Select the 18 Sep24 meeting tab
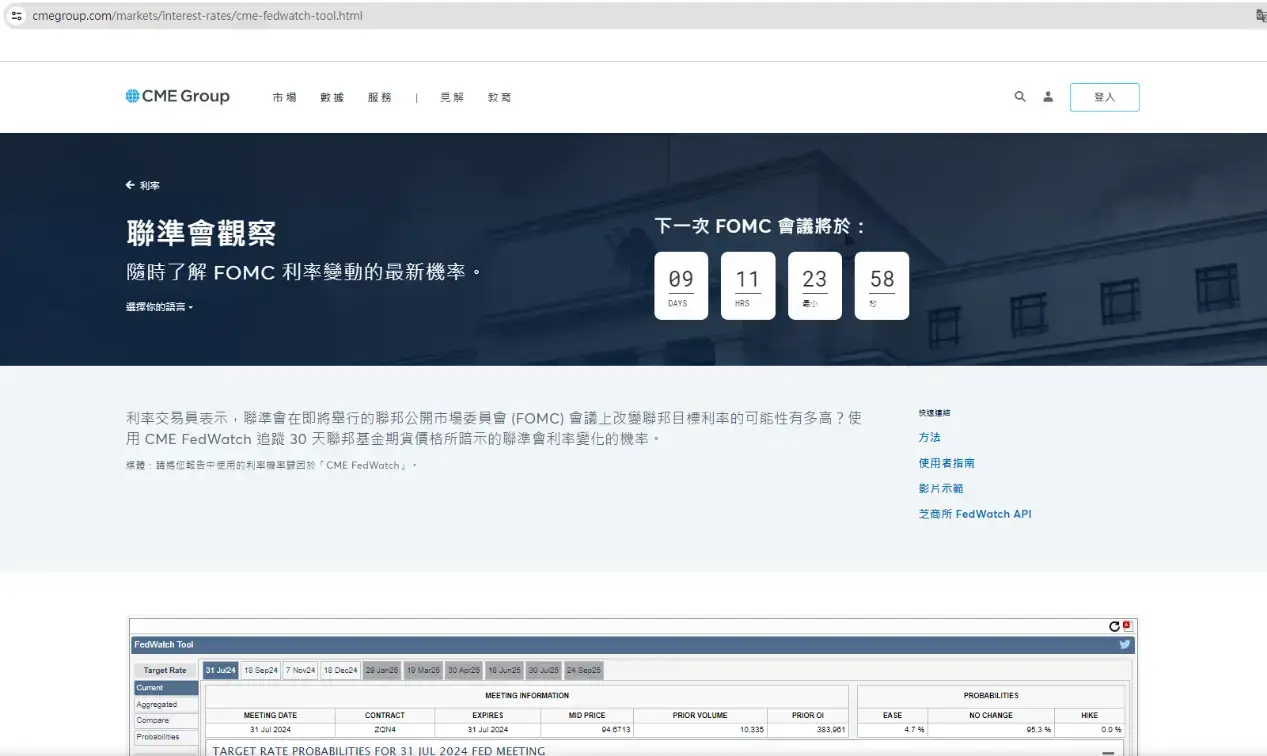Image resolution: width=1267 pixels, height=756 pixels. click(x=261, y=670)
